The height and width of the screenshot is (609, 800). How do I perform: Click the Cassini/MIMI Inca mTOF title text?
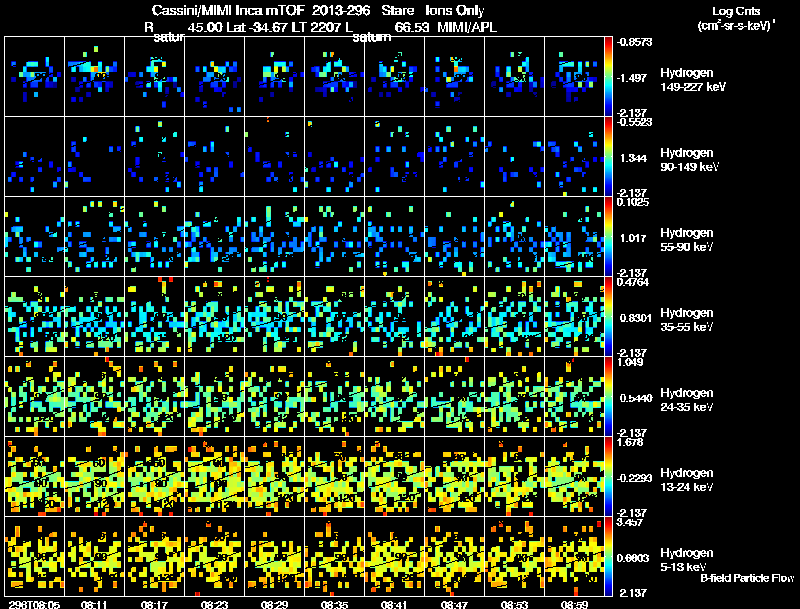(228, 11)
